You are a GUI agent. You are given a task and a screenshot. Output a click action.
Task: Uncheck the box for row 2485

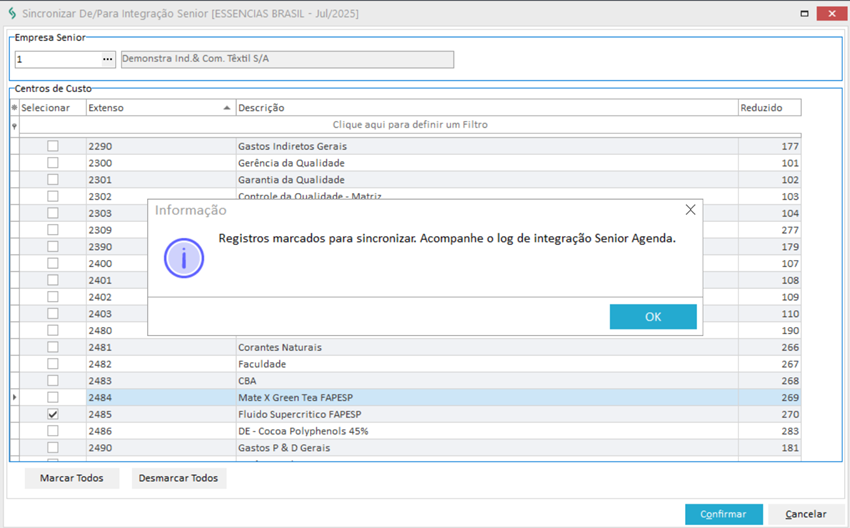pyautogui.click(x=53, y=414)
